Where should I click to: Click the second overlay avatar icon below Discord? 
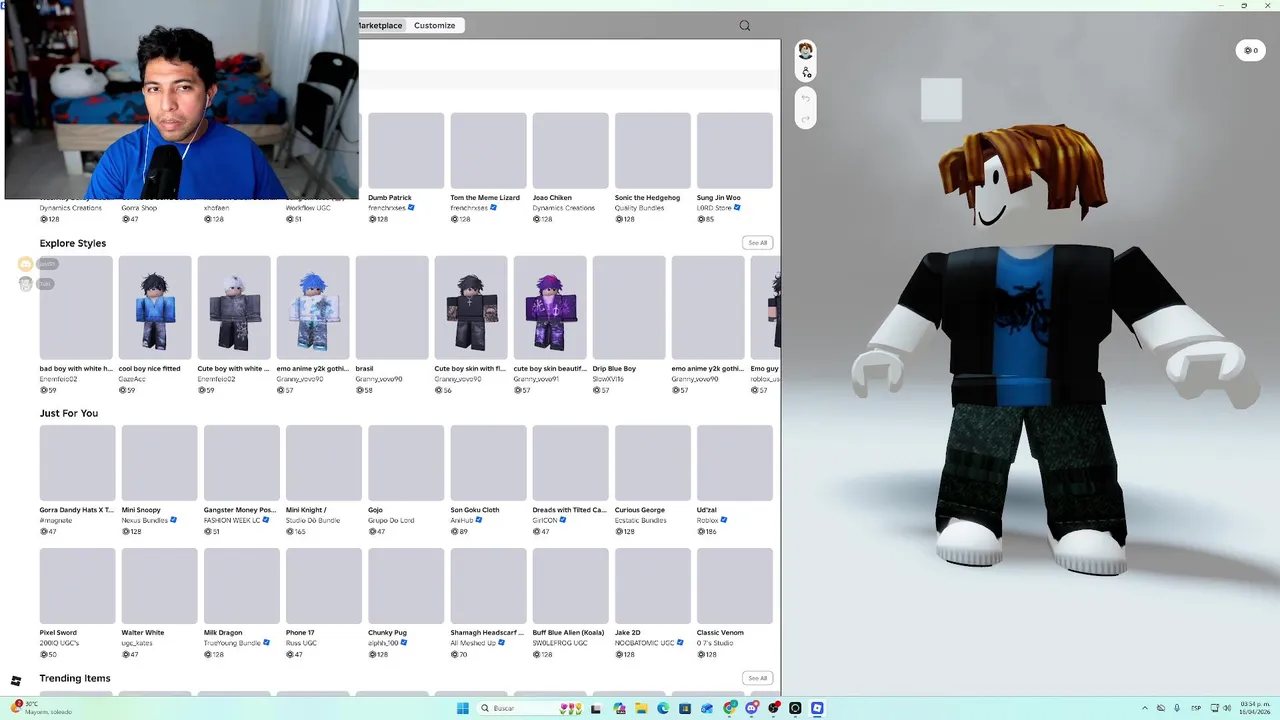pyautogui.click(x=26, y=284)
